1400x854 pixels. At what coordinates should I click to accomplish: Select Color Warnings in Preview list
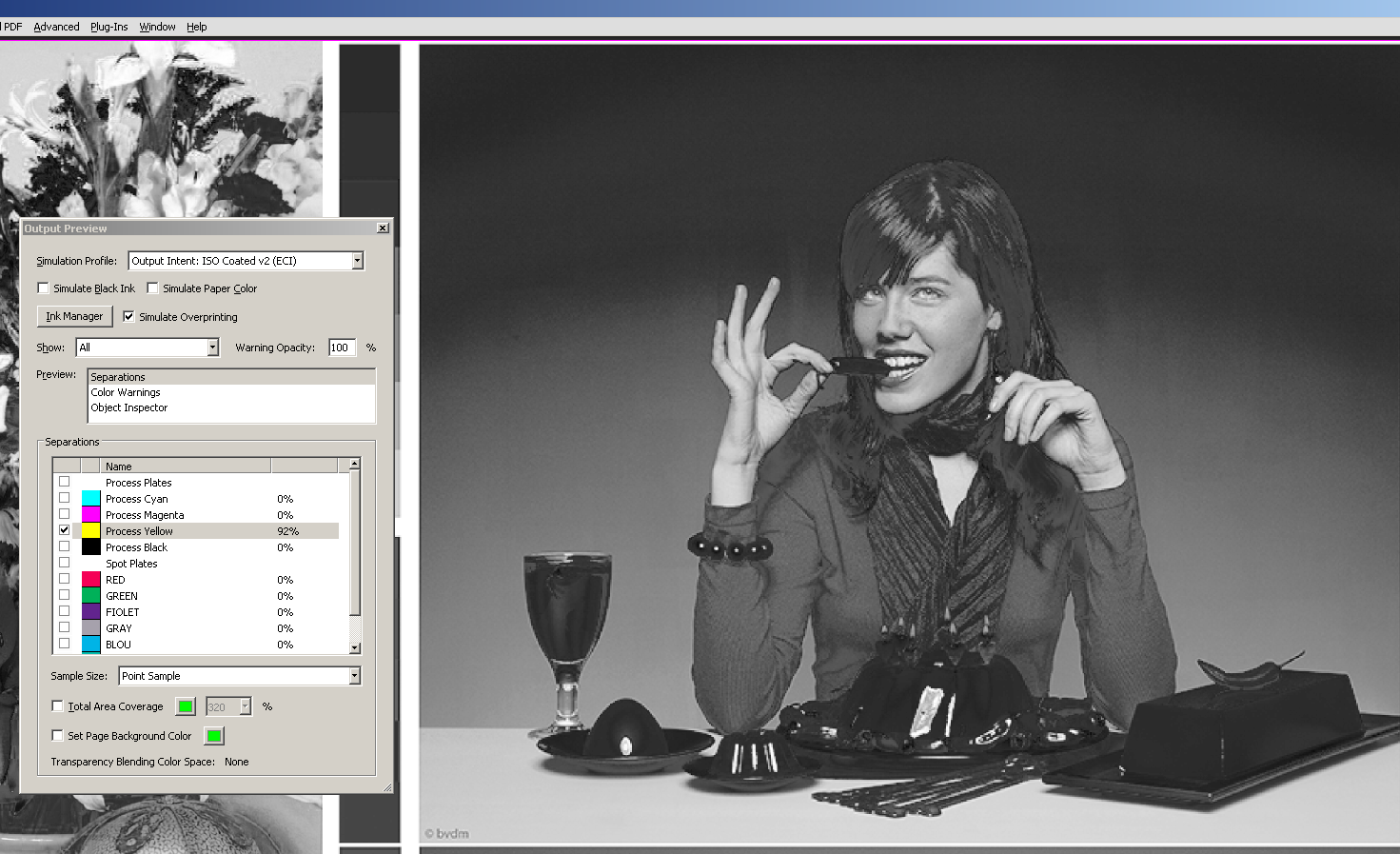coord(126,392)
